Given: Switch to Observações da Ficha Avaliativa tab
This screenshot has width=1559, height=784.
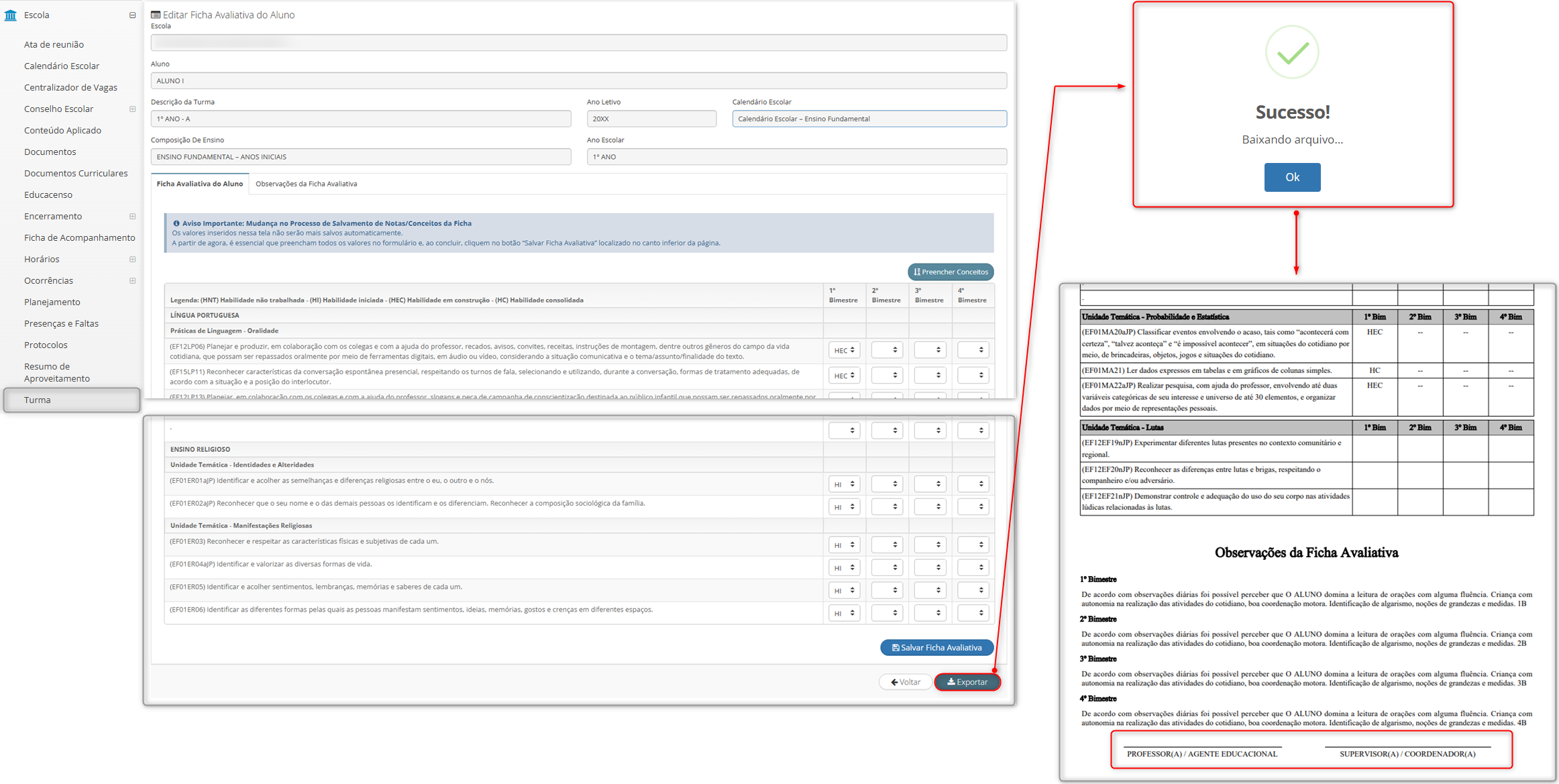Looking at the screenshot, I should (x=306, y=184).
